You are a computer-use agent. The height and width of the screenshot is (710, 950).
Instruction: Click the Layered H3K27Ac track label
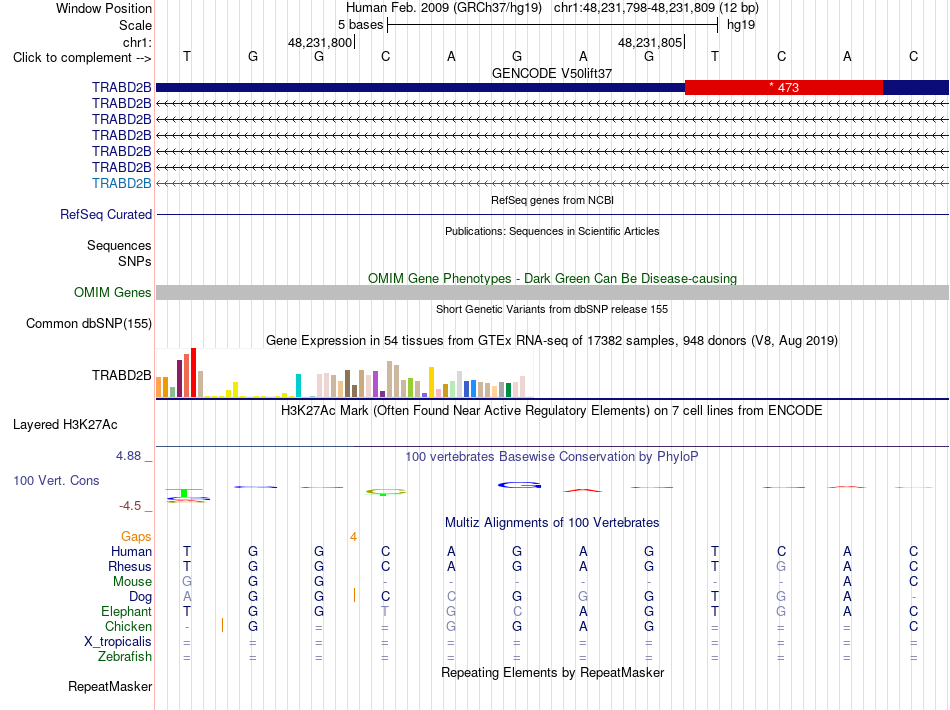[x=65, y=425]
